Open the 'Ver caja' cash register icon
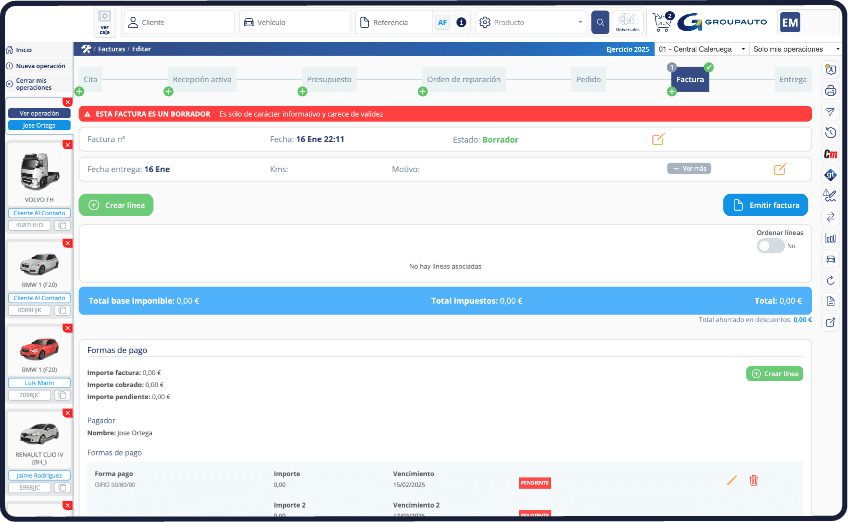Image resolution: width=848 pixels, height=522 pixels. [104, 22]
